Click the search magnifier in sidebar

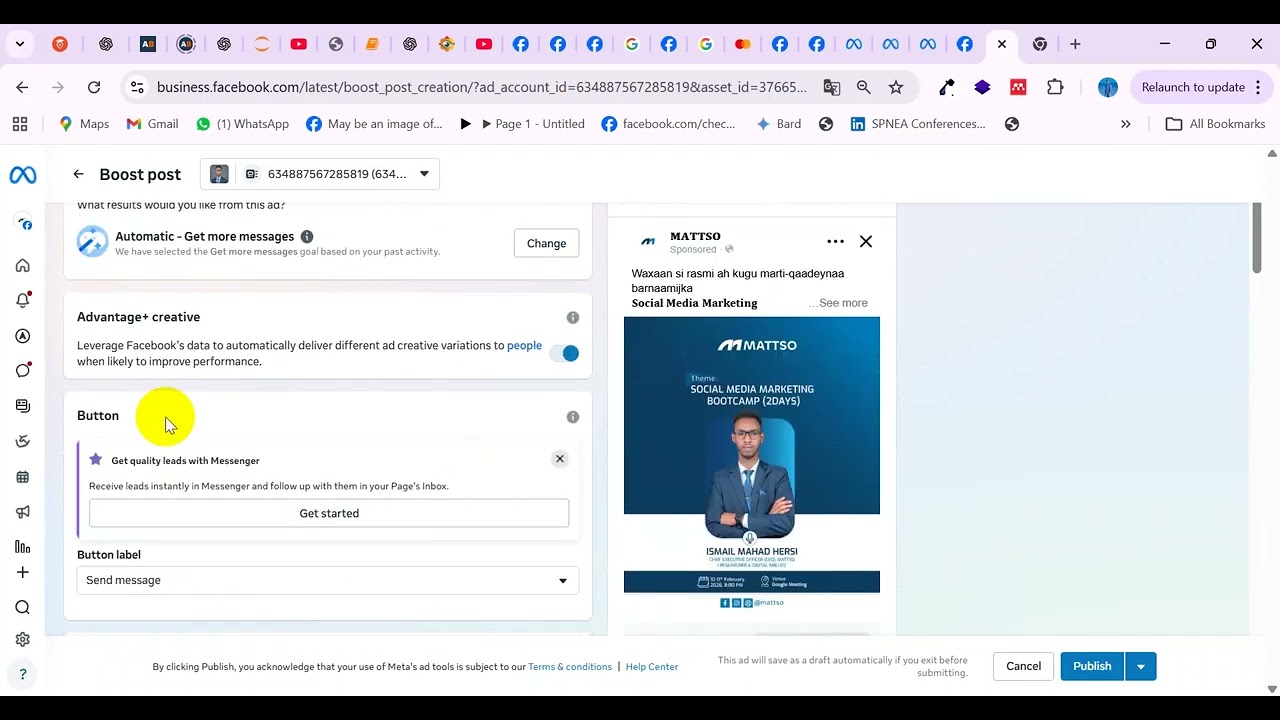tap(23, 608)
